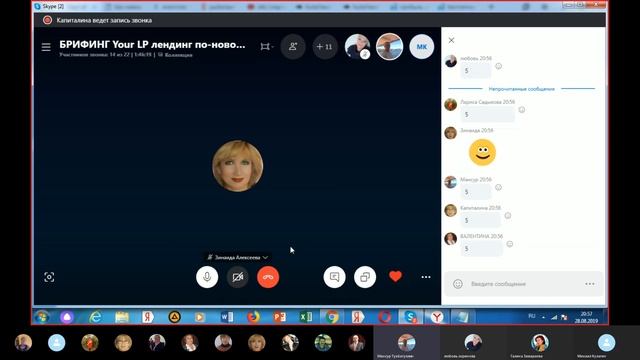Image resolution: width=640 pixels, height=360 pixels.
Task: Open the taskbar clock showing 20:57
Action: (587, 317)
